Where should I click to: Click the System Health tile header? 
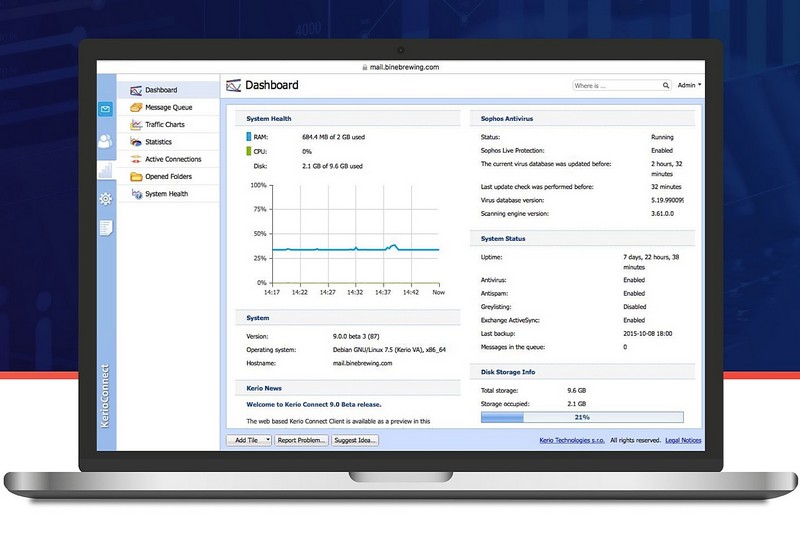click(x=347, y=118)
